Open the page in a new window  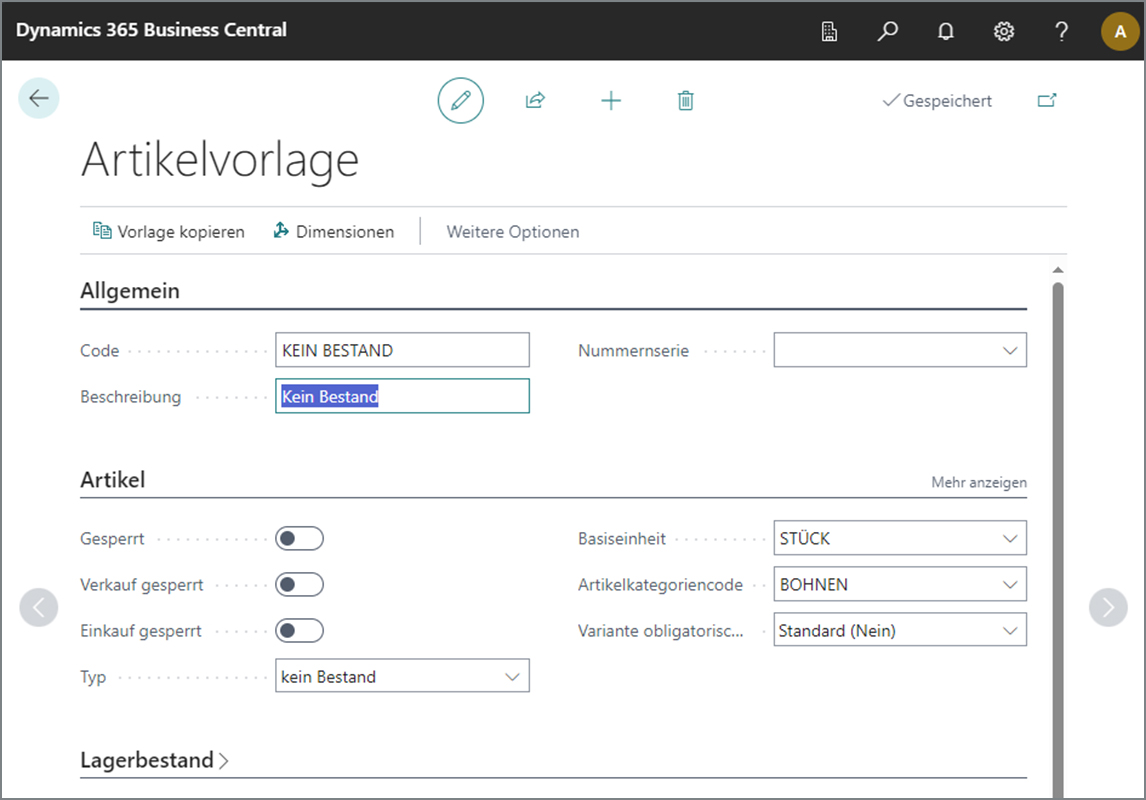(x=1047, y=100)
